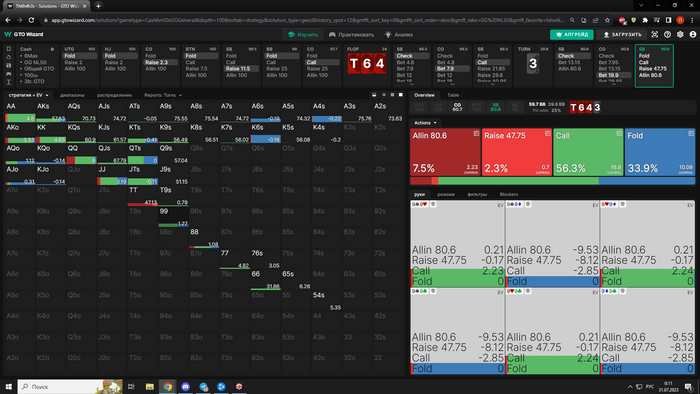Click the gamepad practice icon in left sidebar
This screenshot has height=394, width=700.
click(x=8, y=74)
